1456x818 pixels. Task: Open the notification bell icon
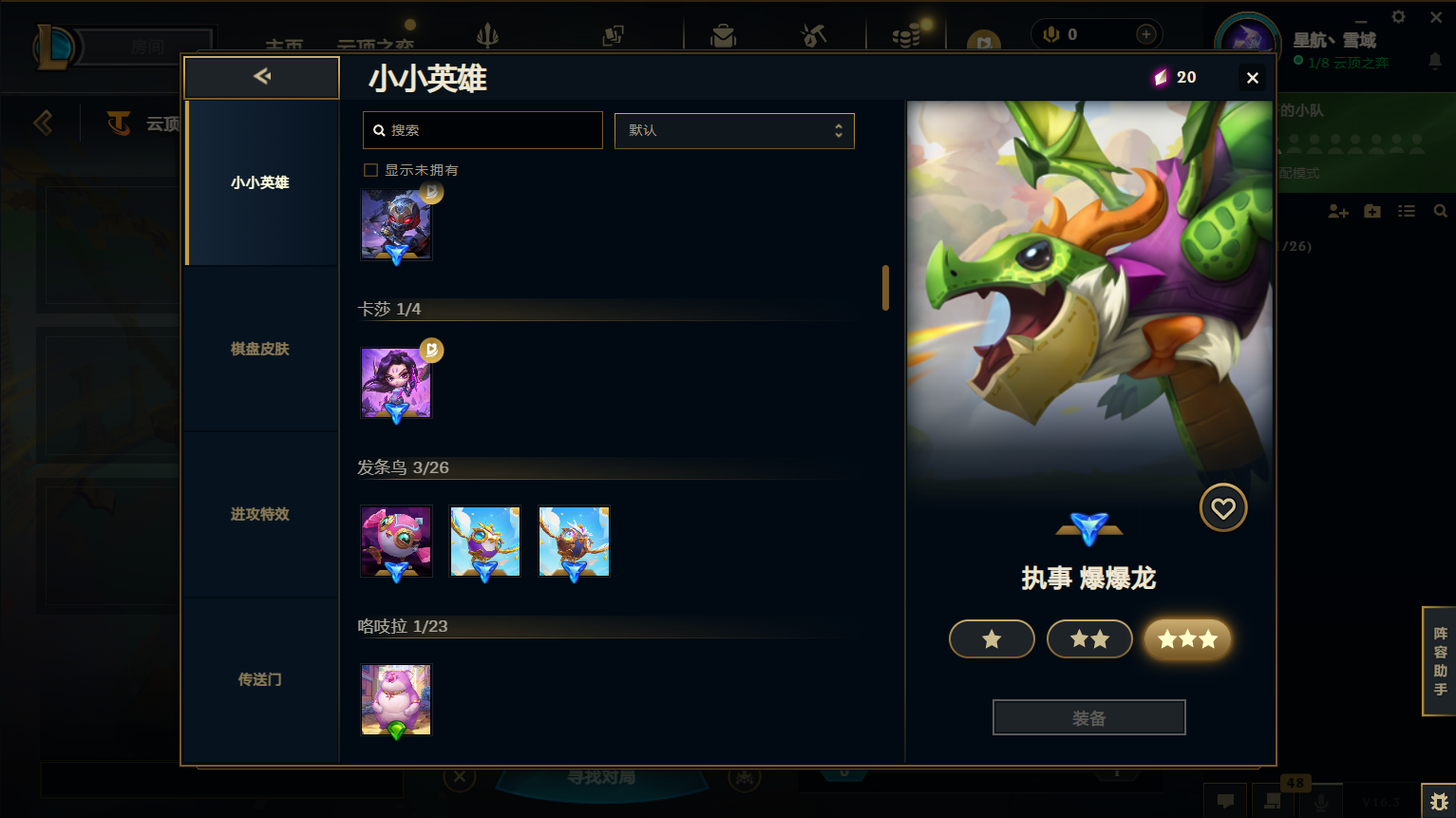[x=1434, y=61]
